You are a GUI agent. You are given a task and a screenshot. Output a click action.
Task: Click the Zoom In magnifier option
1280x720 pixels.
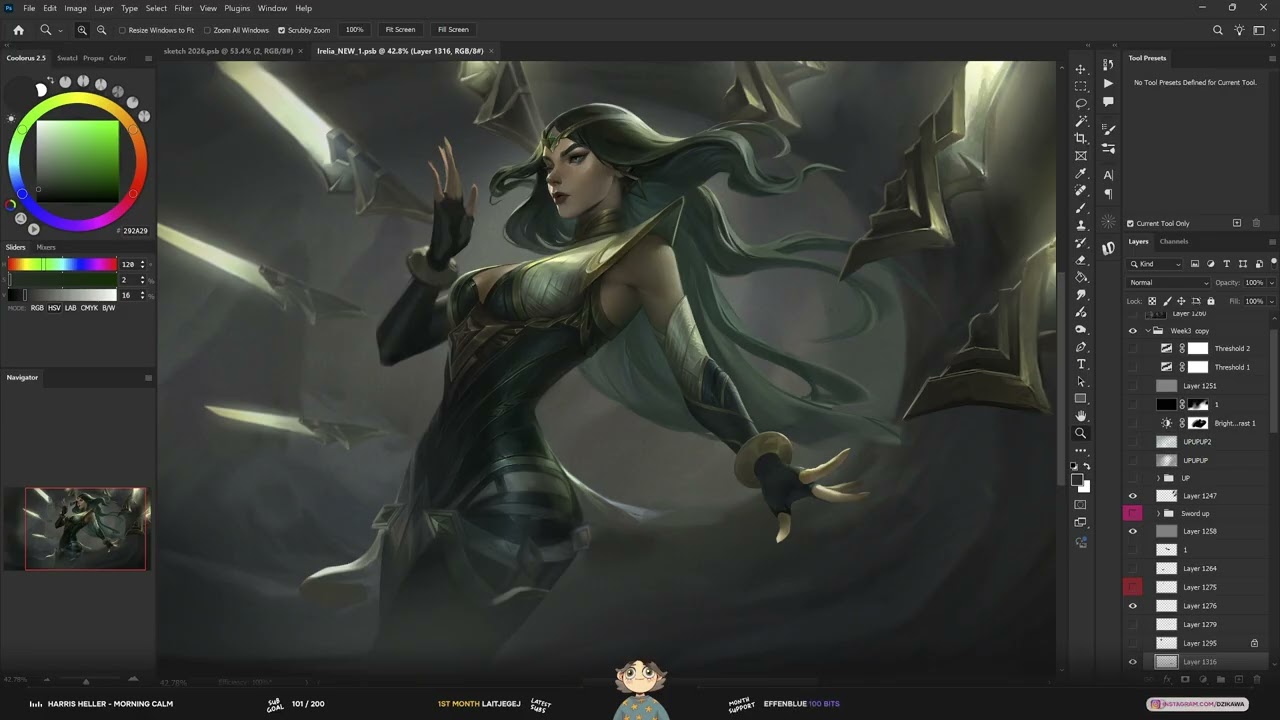(x=82, y=30)
